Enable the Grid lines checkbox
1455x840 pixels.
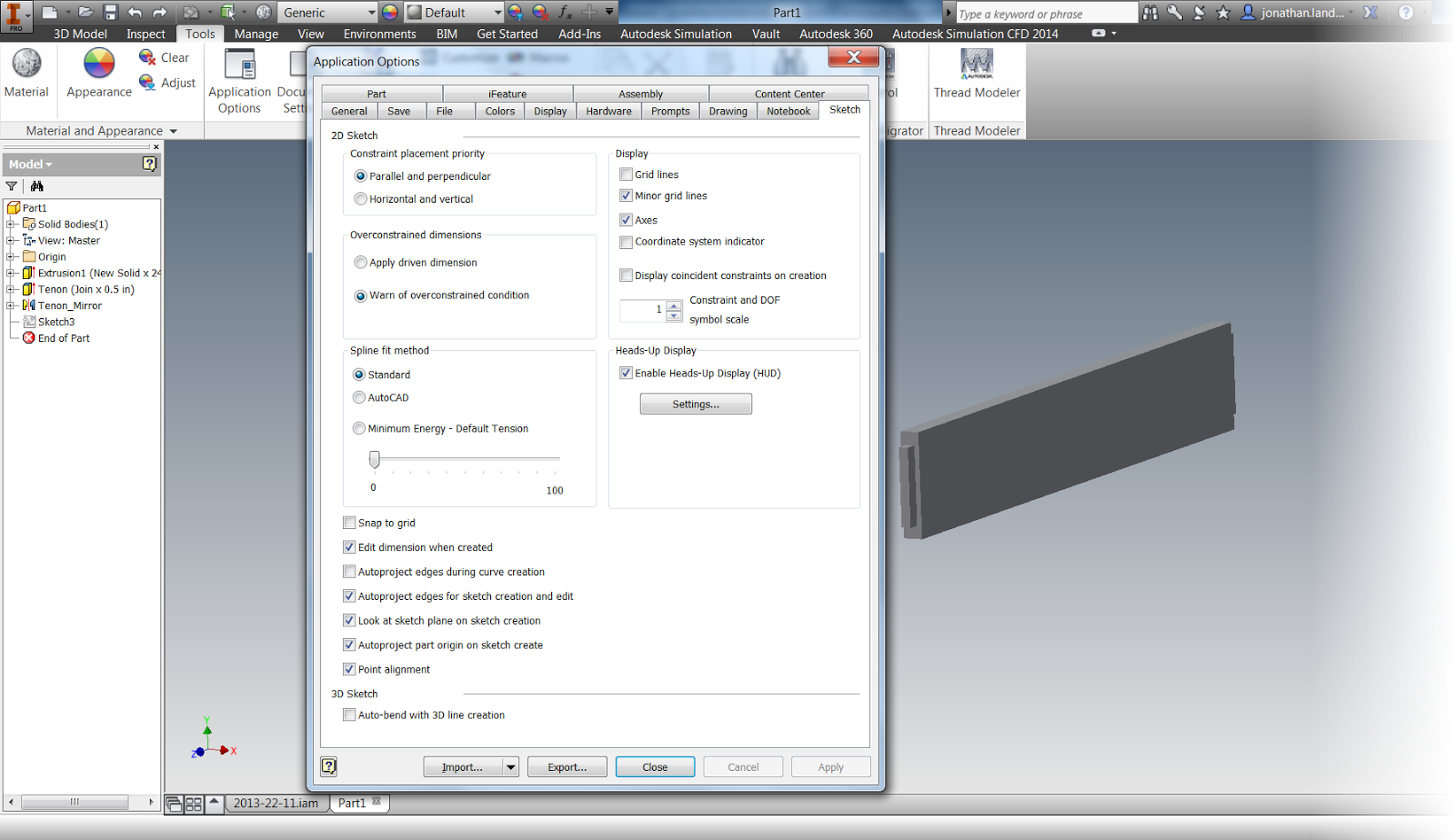pyautogui.click(x=626, y=175)
